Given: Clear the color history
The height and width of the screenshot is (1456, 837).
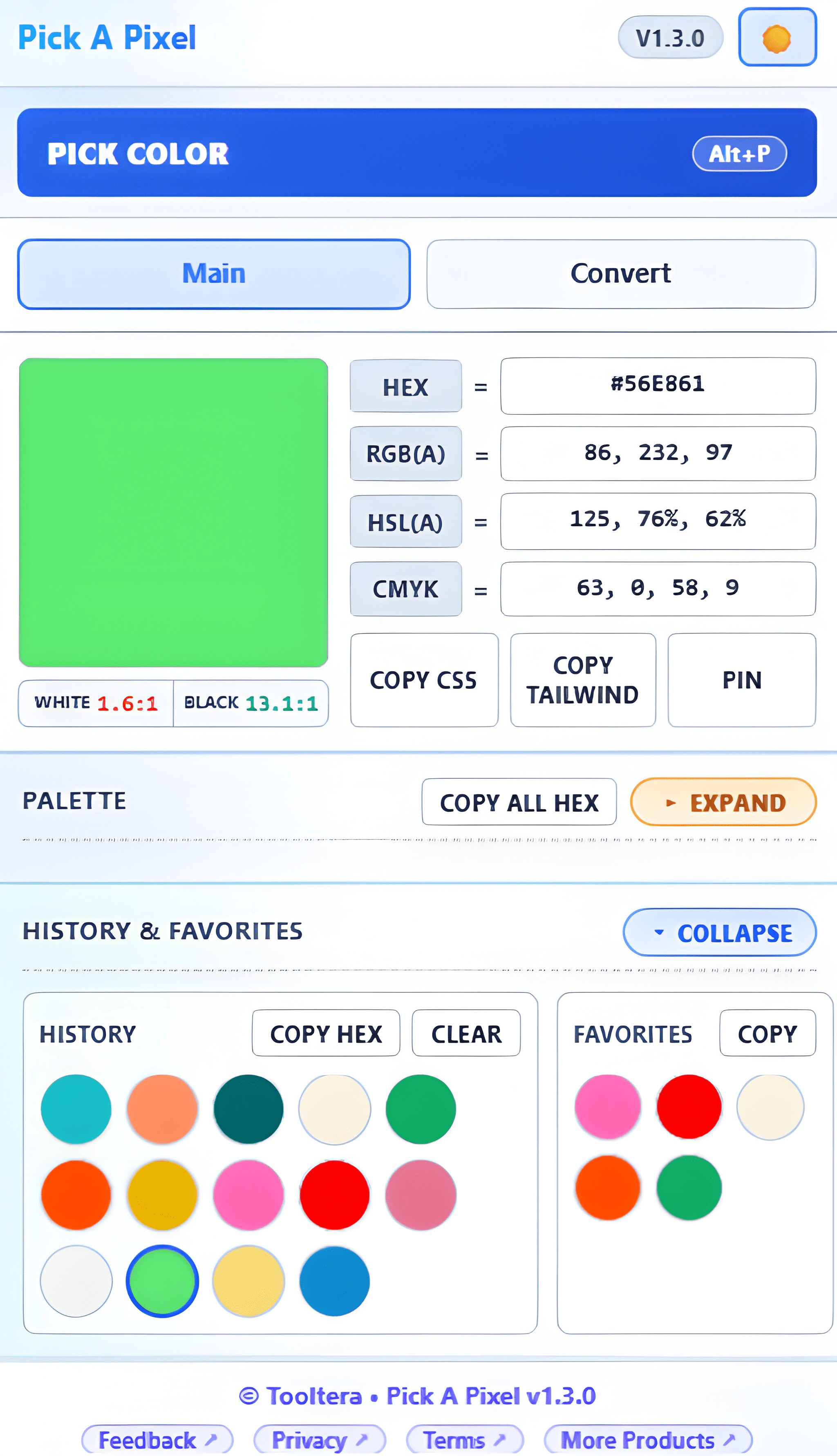Looking at the screenshot, I should 465,1034.
